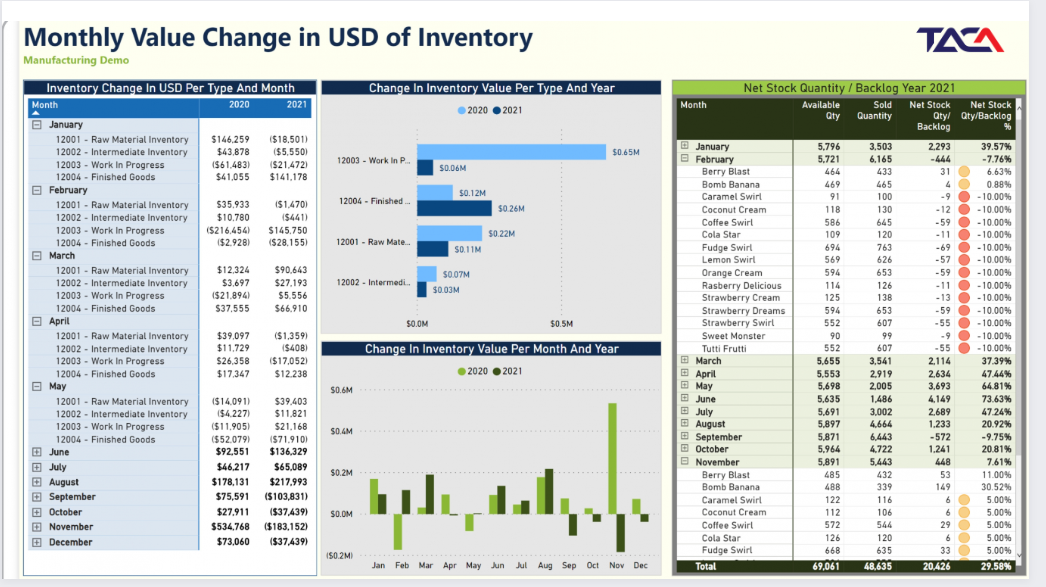1046x587 pixels.
Task: Select the red dot beside Strawberry Dreams
Action: pos(964,310)
